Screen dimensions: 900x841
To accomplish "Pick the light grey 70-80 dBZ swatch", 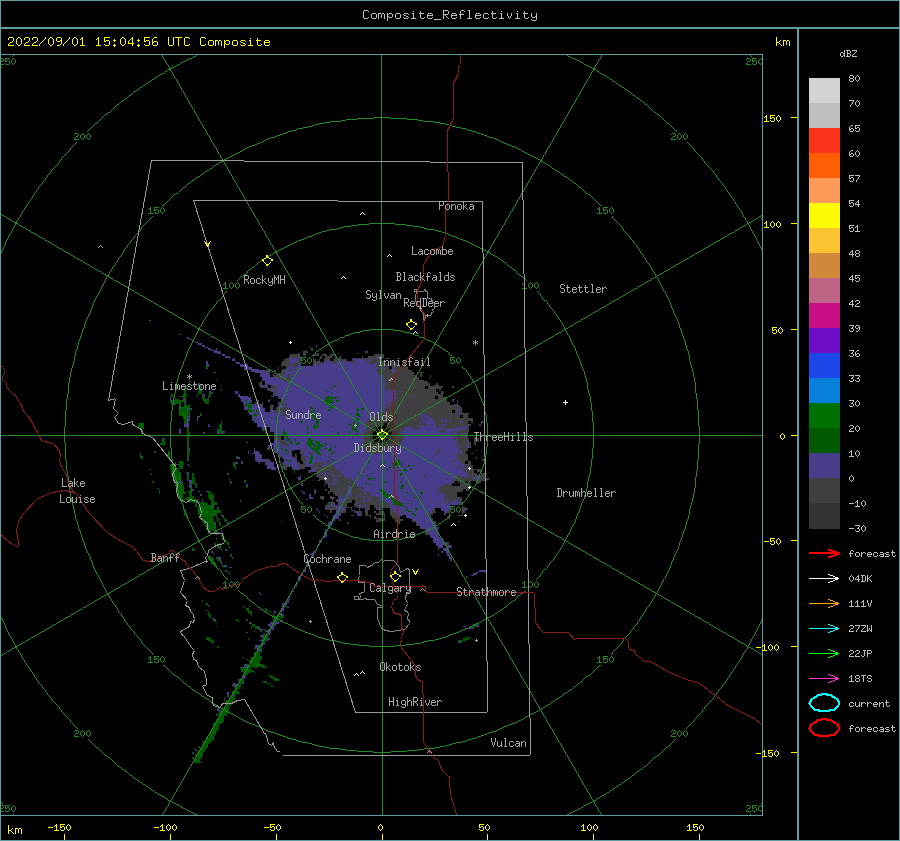I will pyautogui.click(x=824, y=91).
